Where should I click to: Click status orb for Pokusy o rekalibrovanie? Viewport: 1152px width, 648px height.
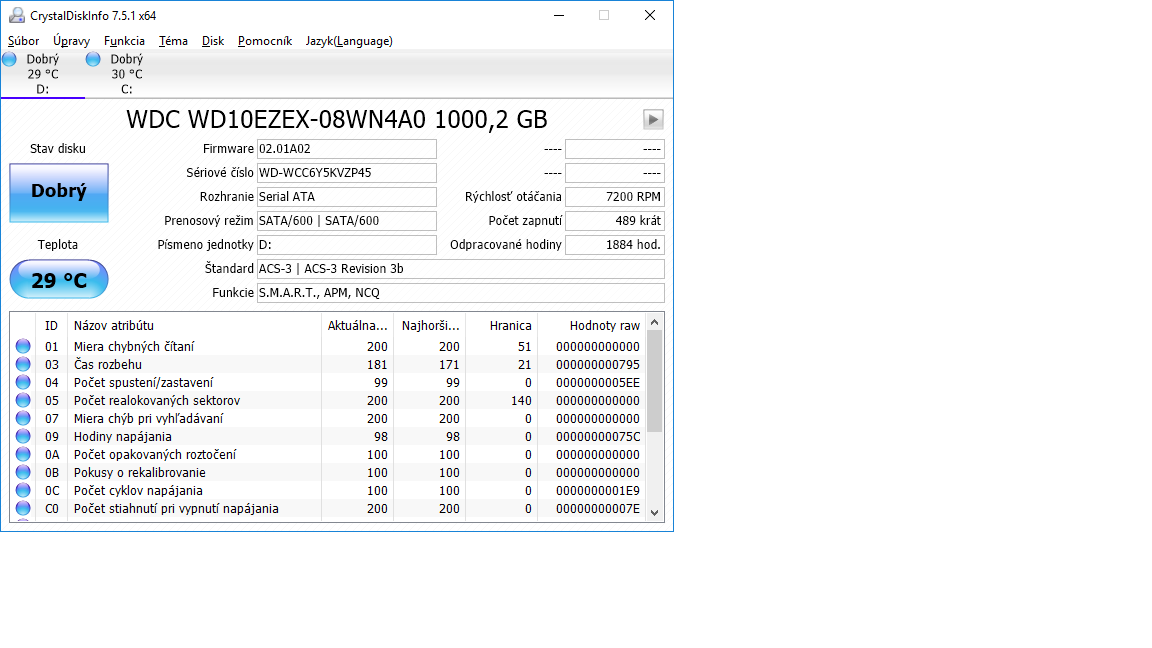[x=24, y=472]
